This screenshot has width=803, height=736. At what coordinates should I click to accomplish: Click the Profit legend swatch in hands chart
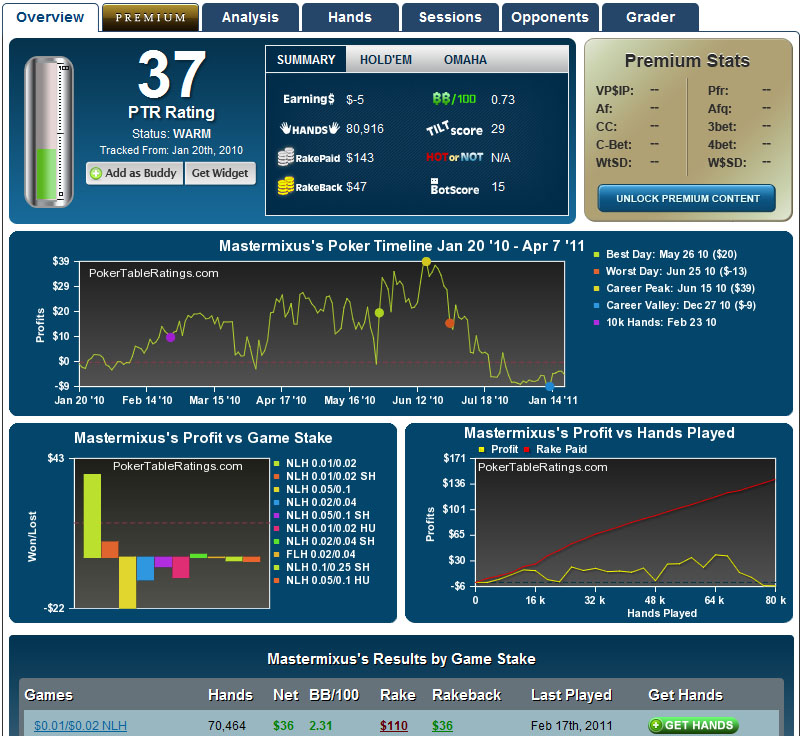point(481,450)
